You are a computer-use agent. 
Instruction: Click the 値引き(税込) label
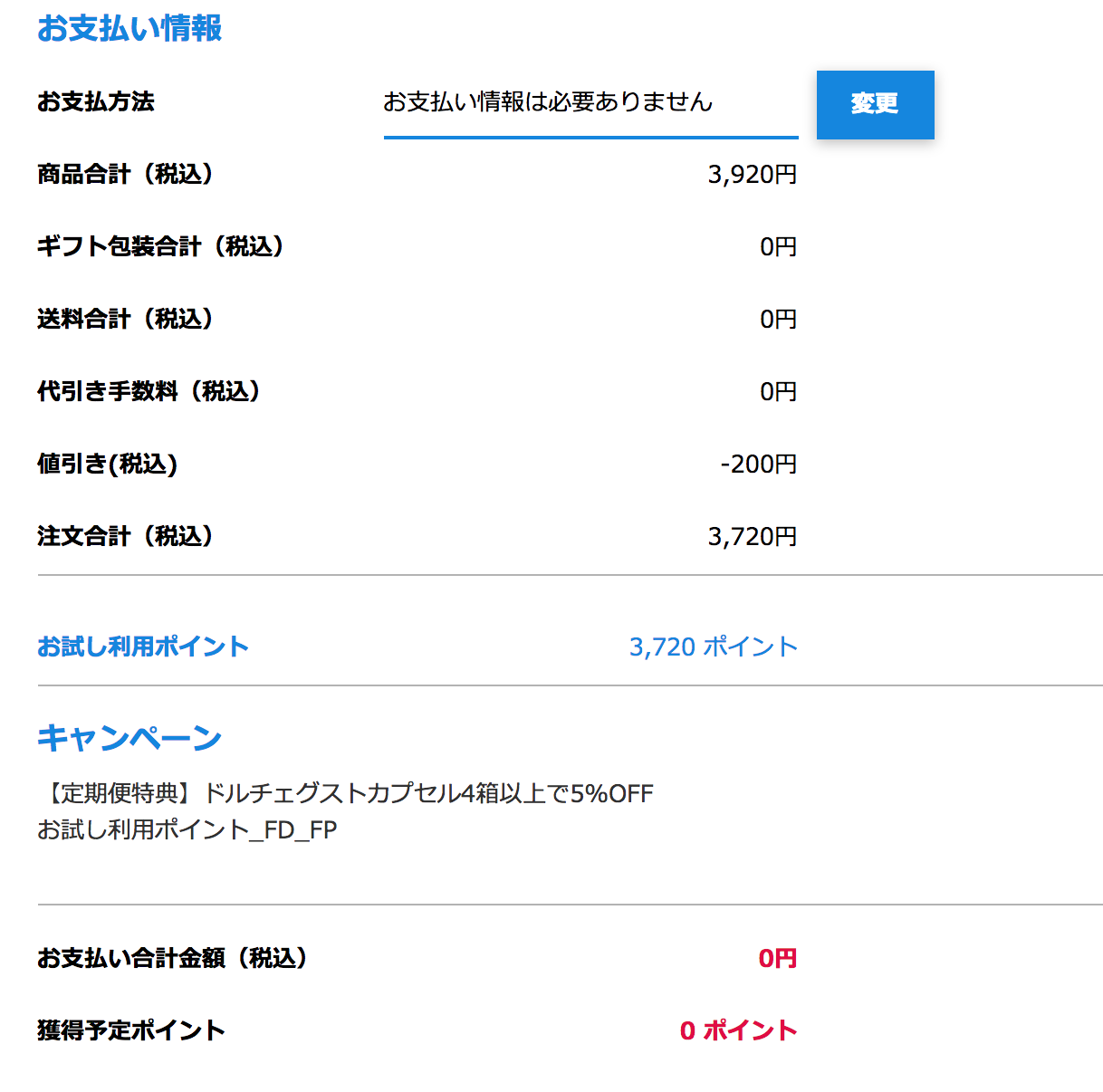[x=108, y=464]
